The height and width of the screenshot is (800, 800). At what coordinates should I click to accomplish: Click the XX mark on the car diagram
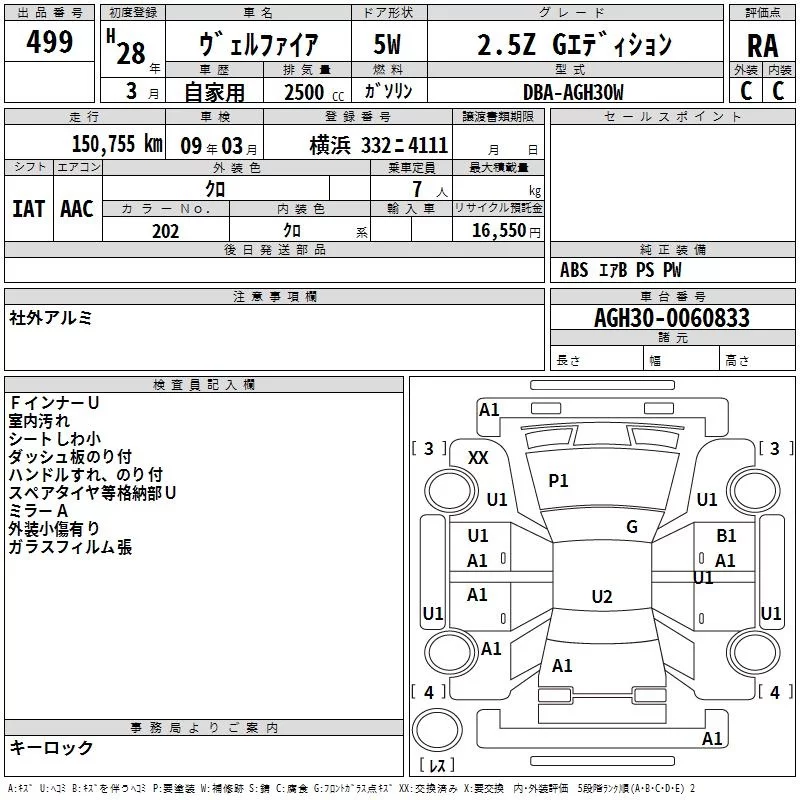click(479, 457)
